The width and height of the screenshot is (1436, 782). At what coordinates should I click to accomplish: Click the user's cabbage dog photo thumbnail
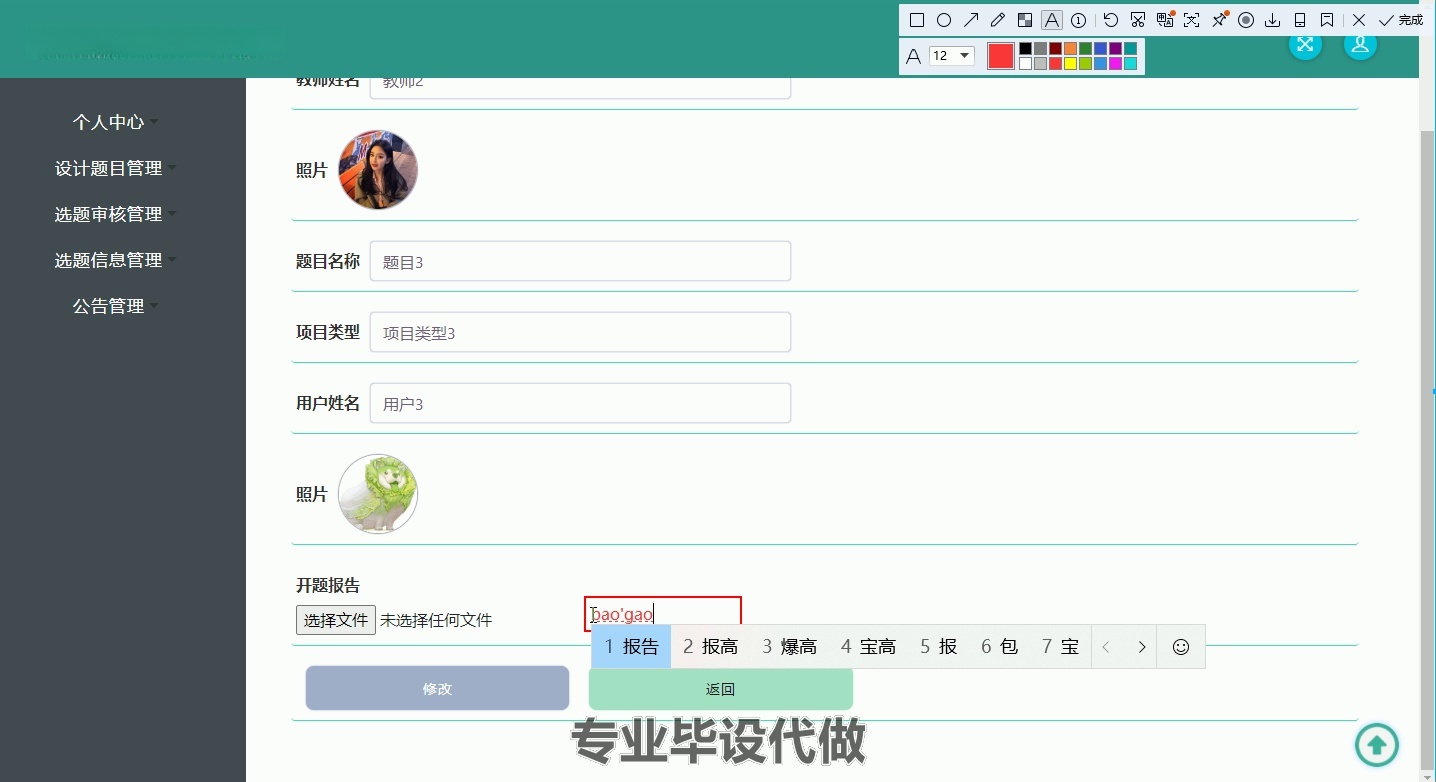point(378,494)
